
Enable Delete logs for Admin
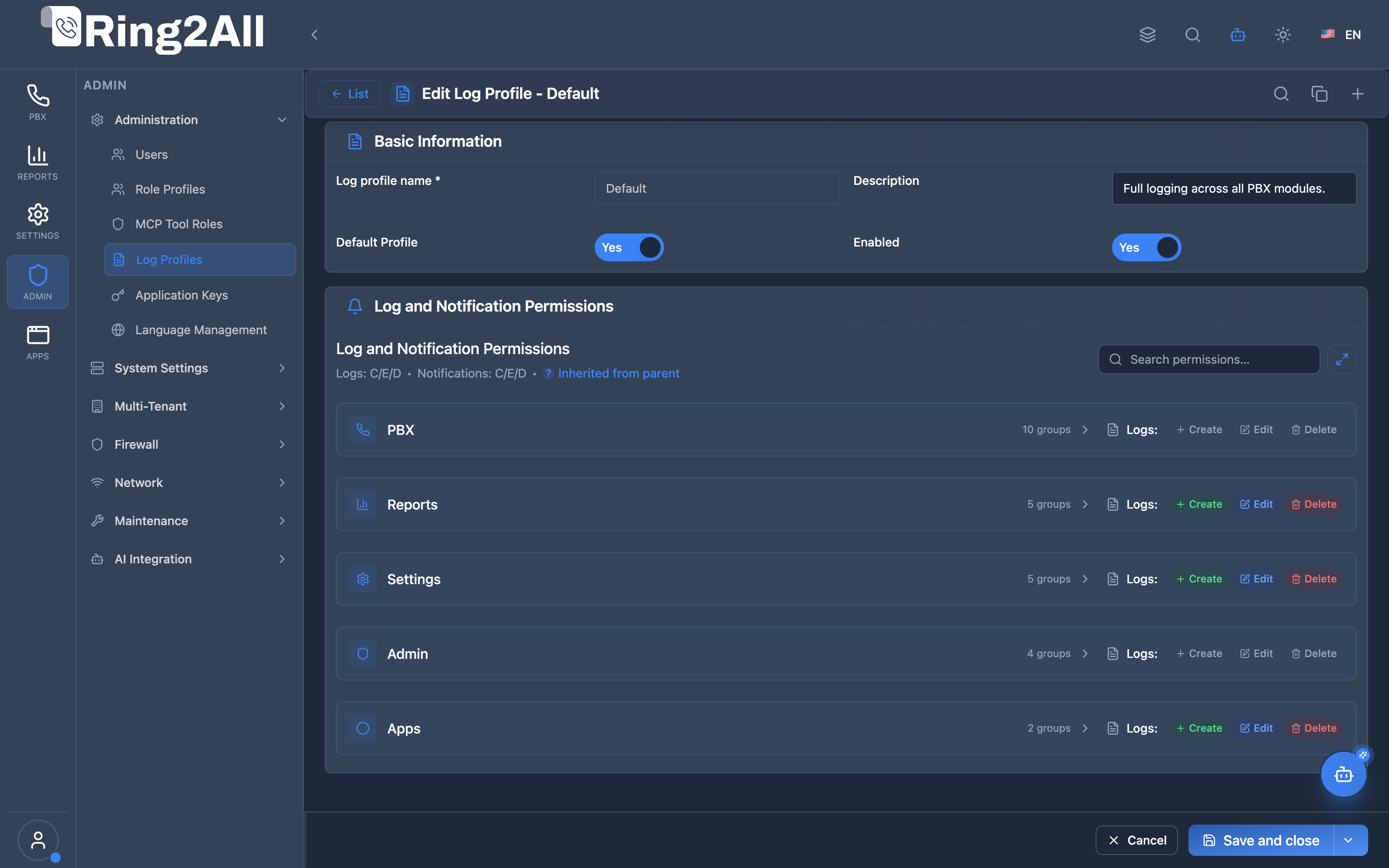(1314, 653)
